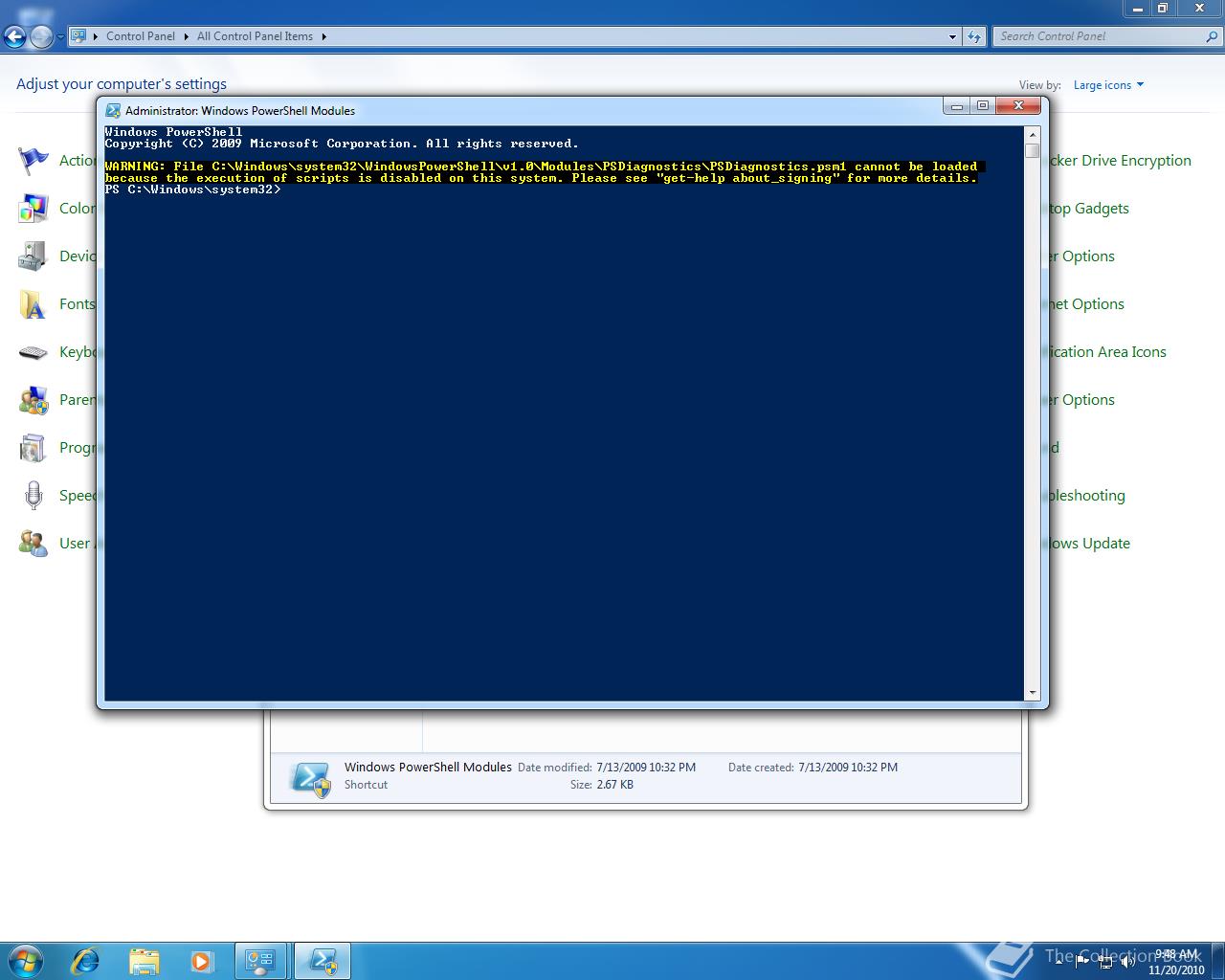The height and width of the screenshot is (980, 1225).
Task: Open the User Accounts icon
Action: coord(33,543)
